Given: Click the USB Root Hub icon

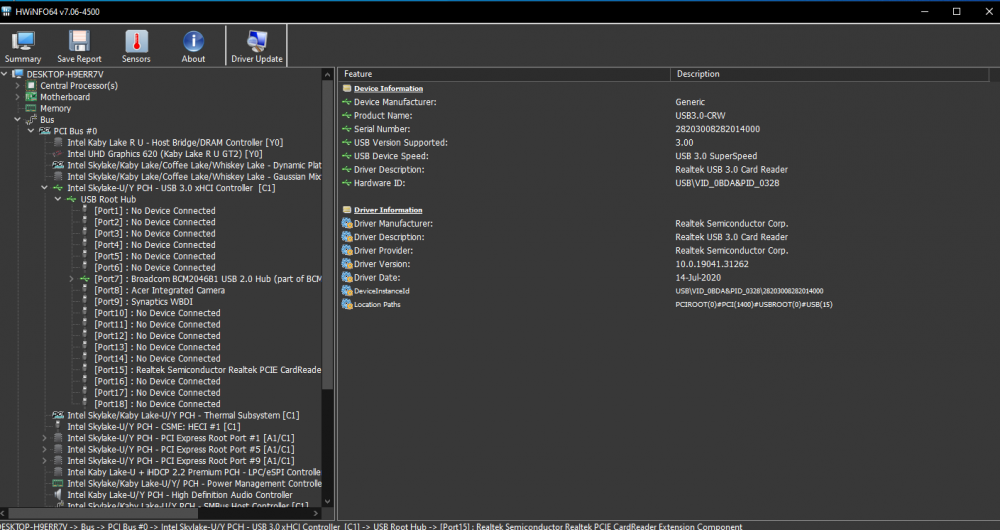Looking at the screenshot, I should pos(71,199).
